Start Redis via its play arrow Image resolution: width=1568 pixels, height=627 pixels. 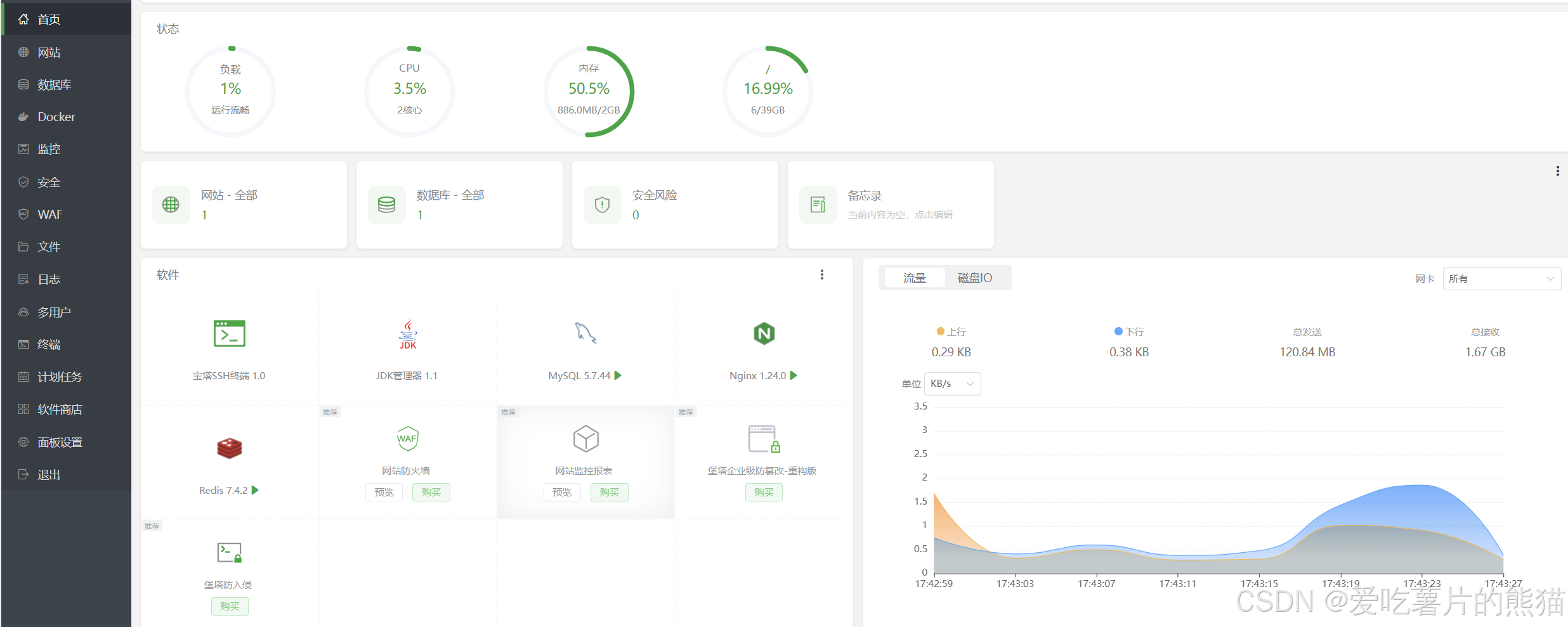tap(256, 489)
